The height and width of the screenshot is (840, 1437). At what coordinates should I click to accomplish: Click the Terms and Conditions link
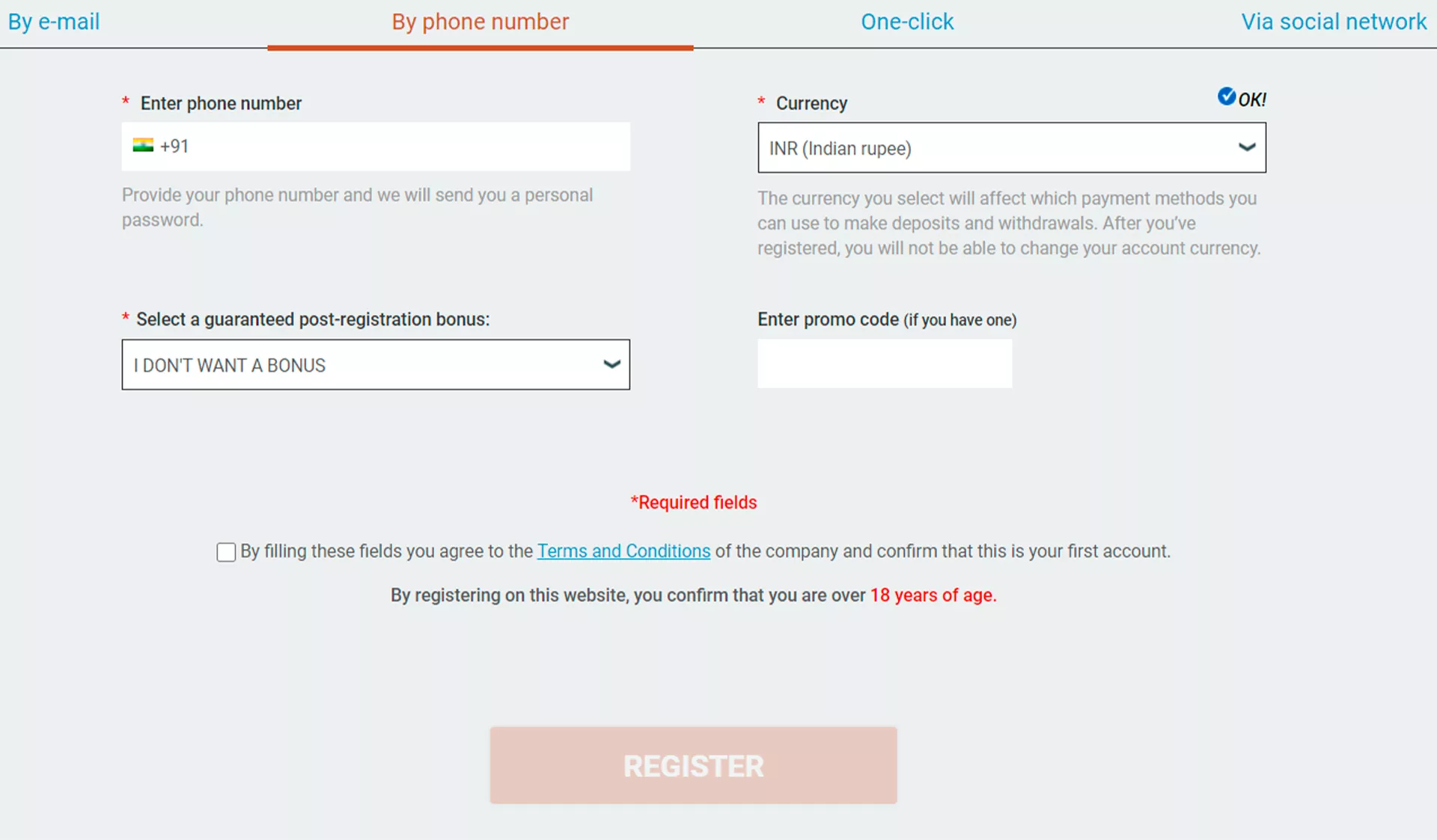click(x=623, y=551)
